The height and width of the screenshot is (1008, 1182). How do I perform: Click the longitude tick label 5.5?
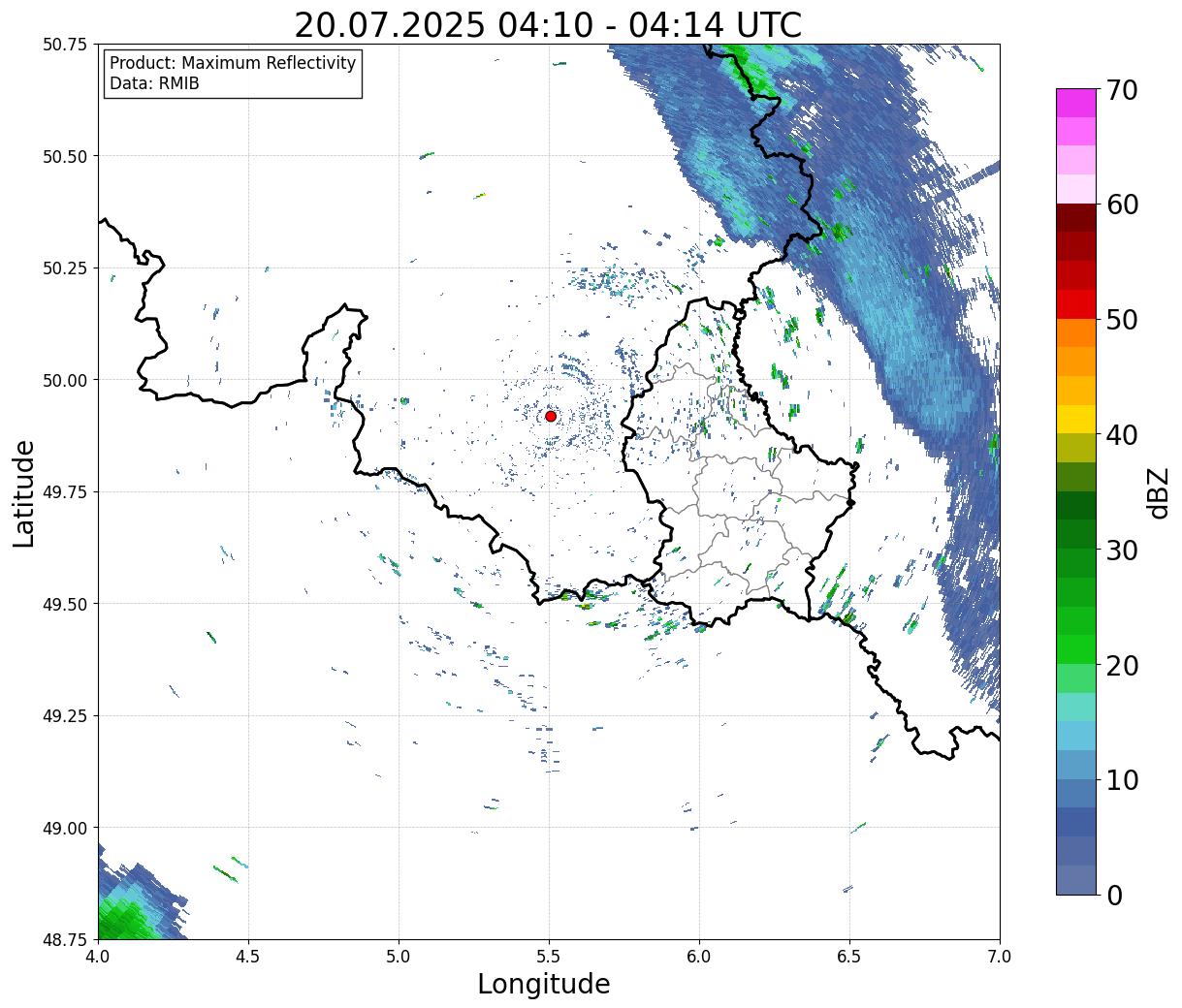[549, 956]
